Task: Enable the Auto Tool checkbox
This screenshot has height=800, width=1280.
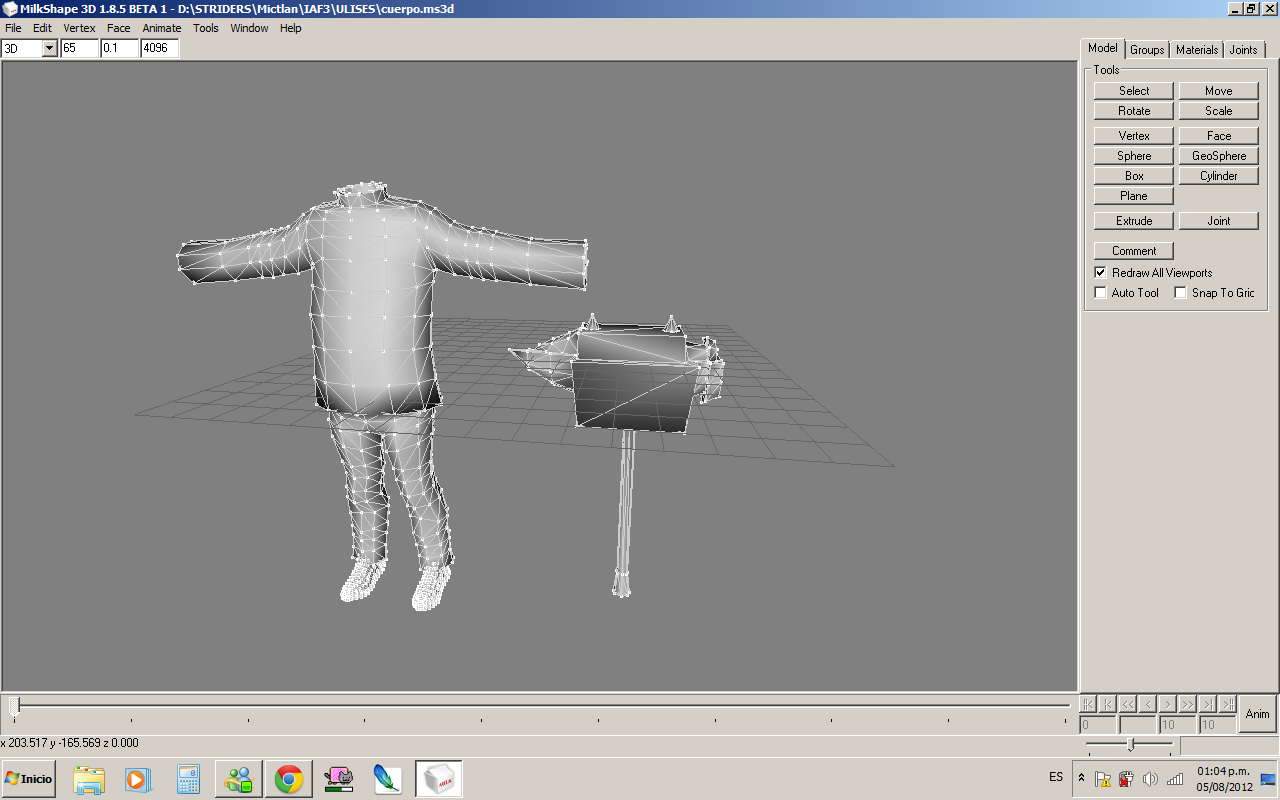Action: (x=1101, y=293)
